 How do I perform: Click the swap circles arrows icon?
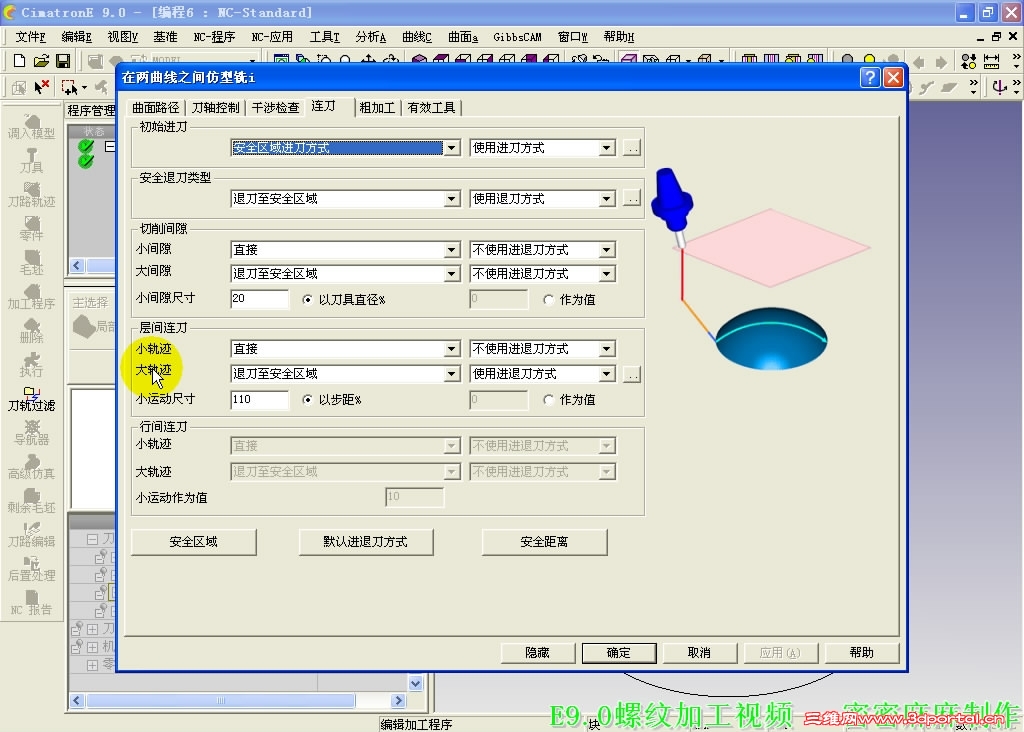point(968,61)
